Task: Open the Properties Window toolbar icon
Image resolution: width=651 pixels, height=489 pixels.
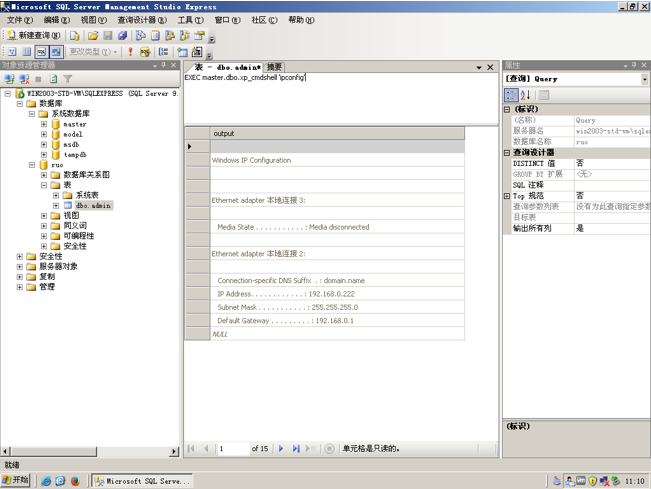Action: click(200, 36)
